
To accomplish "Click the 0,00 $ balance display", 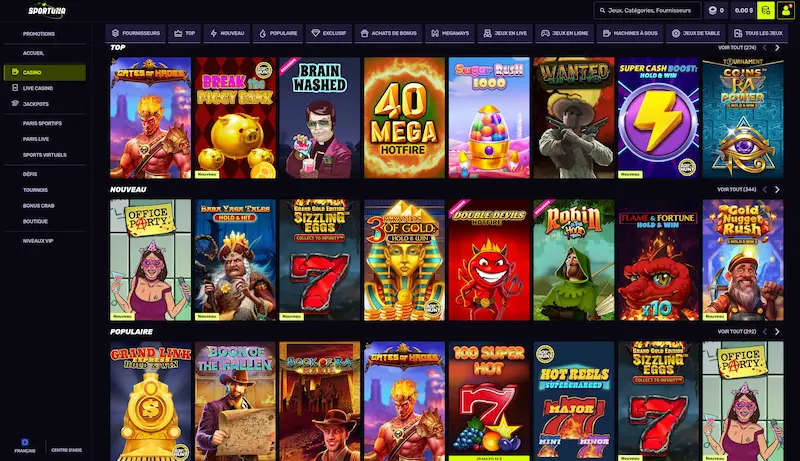I will point(744,10).
